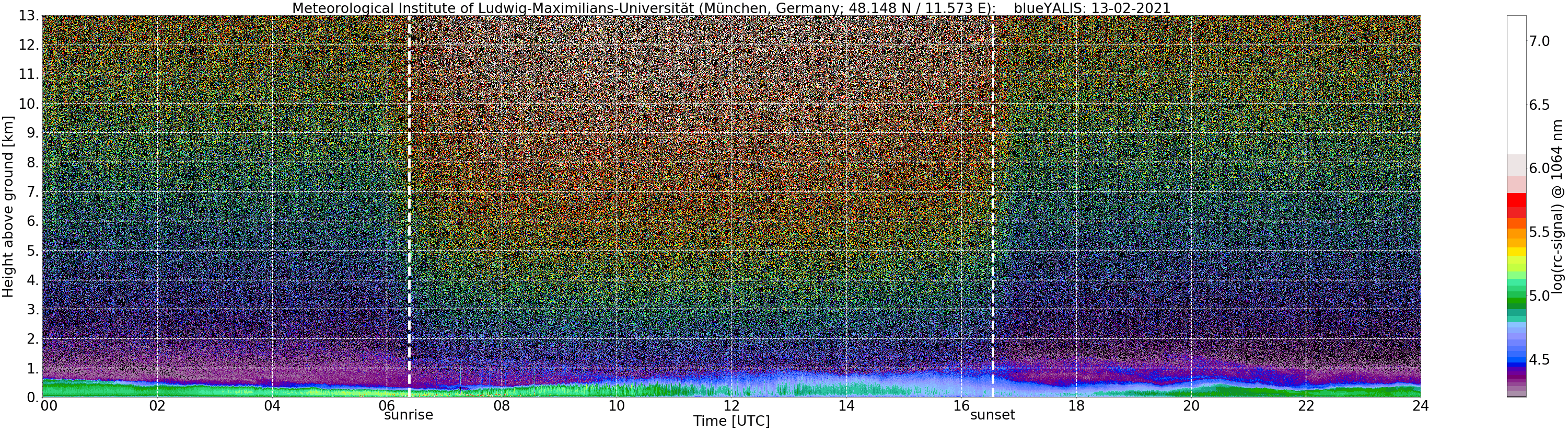Click the '6.' height axis tick label
The height and width of the screenshot is (431, 1568).
[33, 221]
